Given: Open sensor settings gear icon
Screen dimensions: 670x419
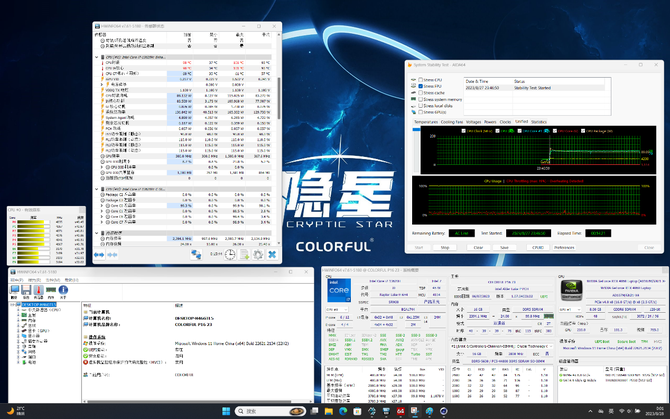Looking at the screenshot, I should pyautogui.click(x=258, y=255).
